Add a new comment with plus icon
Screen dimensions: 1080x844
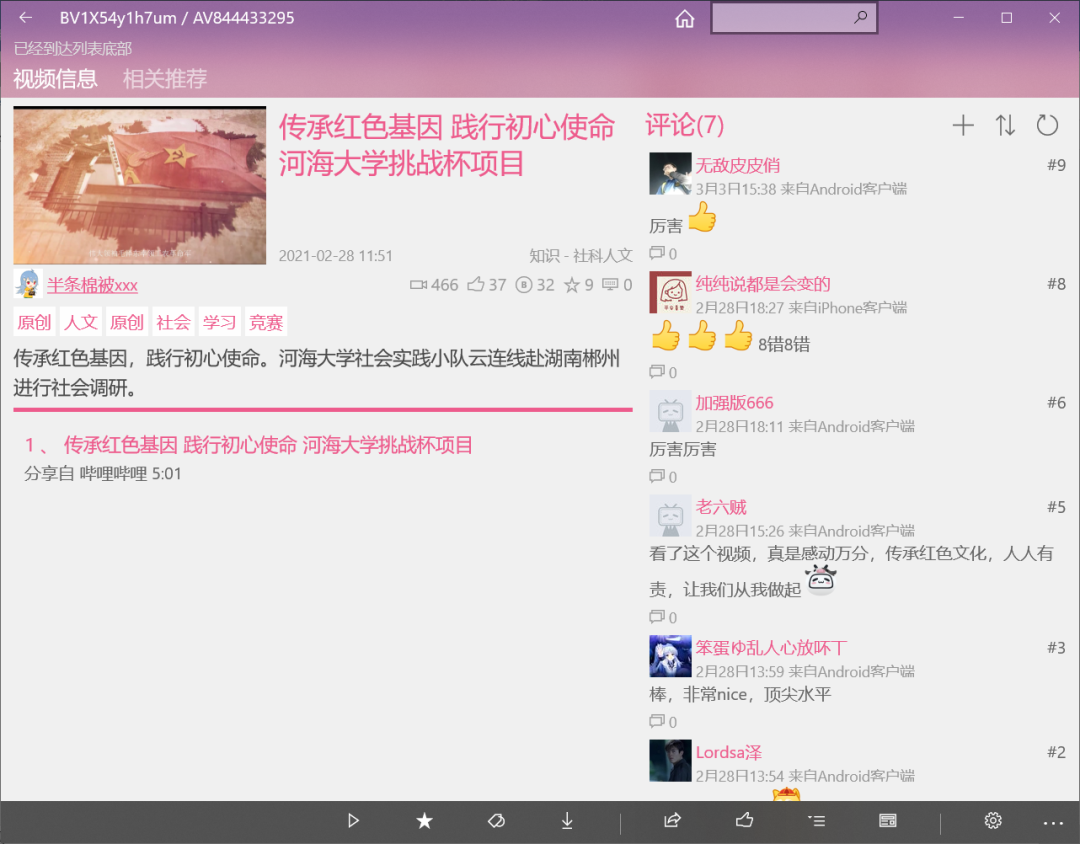click(962, 125)
